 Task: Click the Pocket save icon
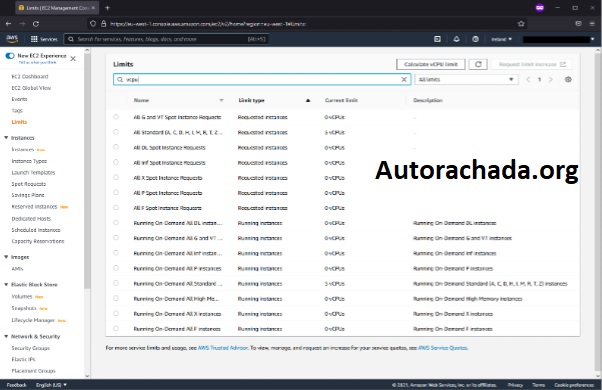pyautogui.click(x=578, y=24)
